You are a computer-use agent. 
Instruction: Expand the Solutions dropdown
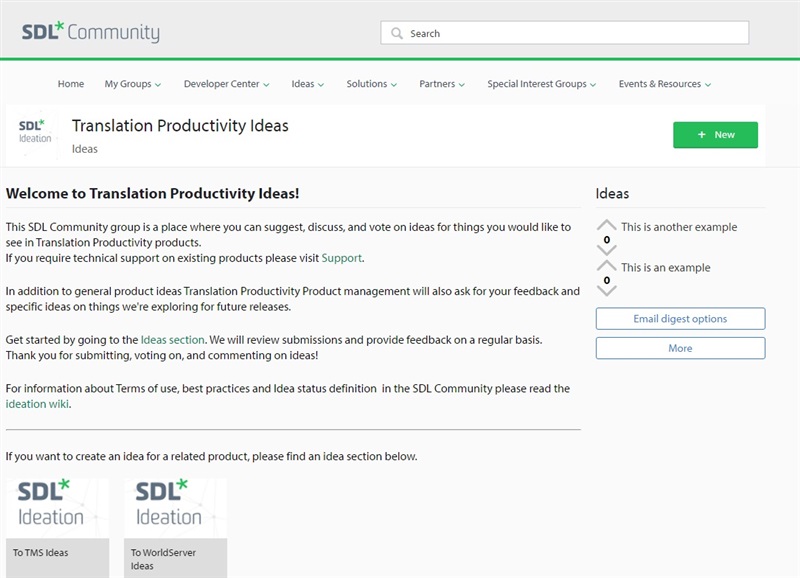[x=371, y=84]
